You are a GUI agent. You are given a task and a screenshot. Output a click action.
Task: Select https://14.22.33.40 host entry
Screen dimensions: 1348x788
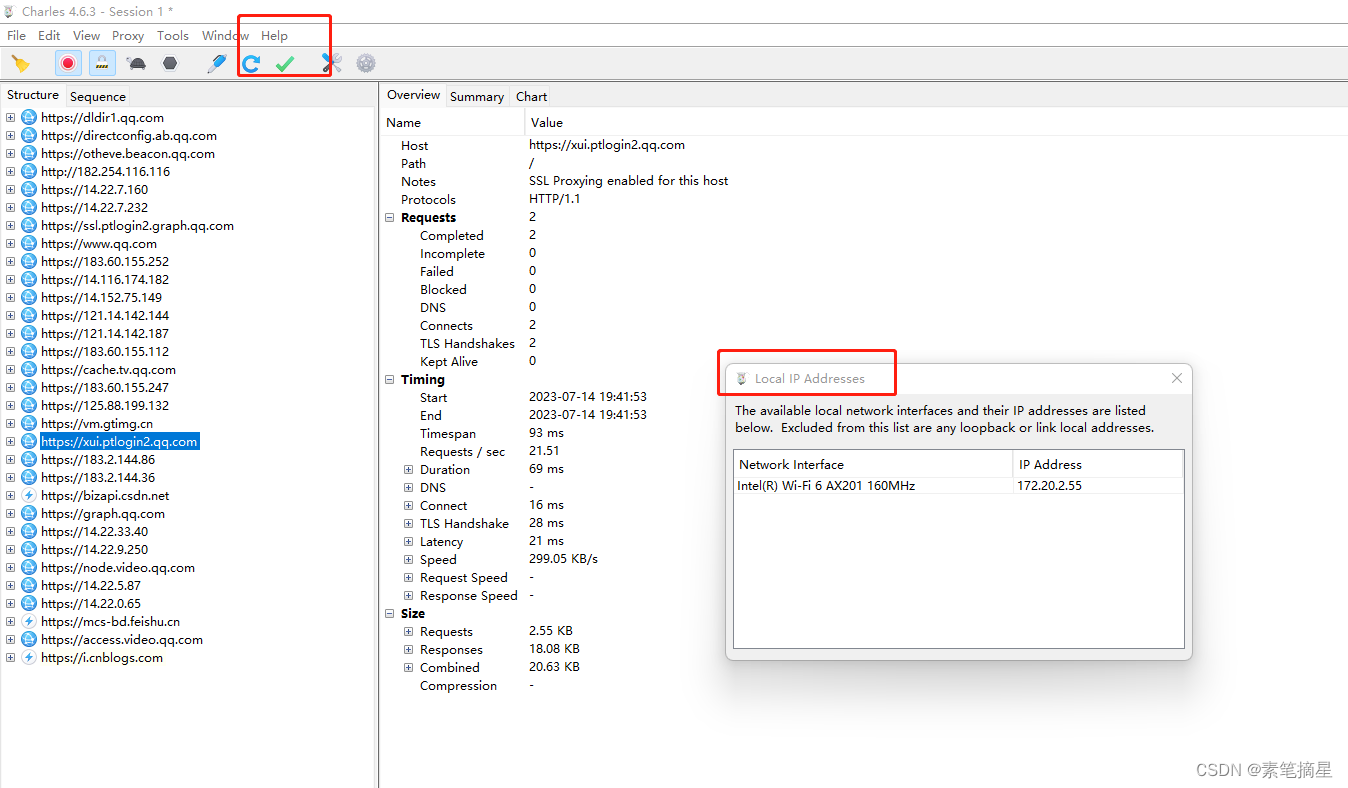tap(94, 531)
